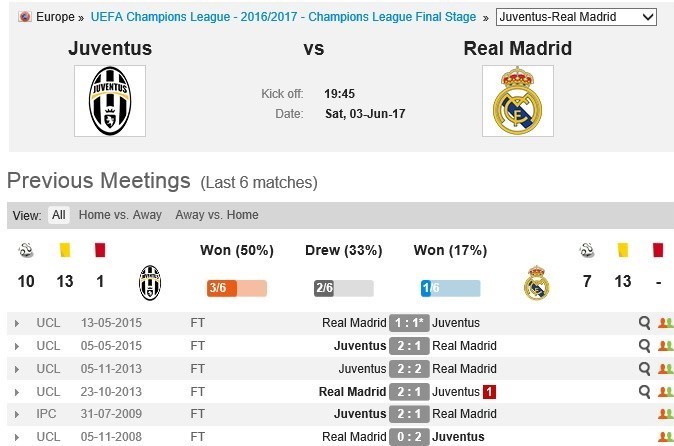674x446 pixels.
Task: Open match details magnifier for 05-11-2013
Action: (x=646, y=369)
